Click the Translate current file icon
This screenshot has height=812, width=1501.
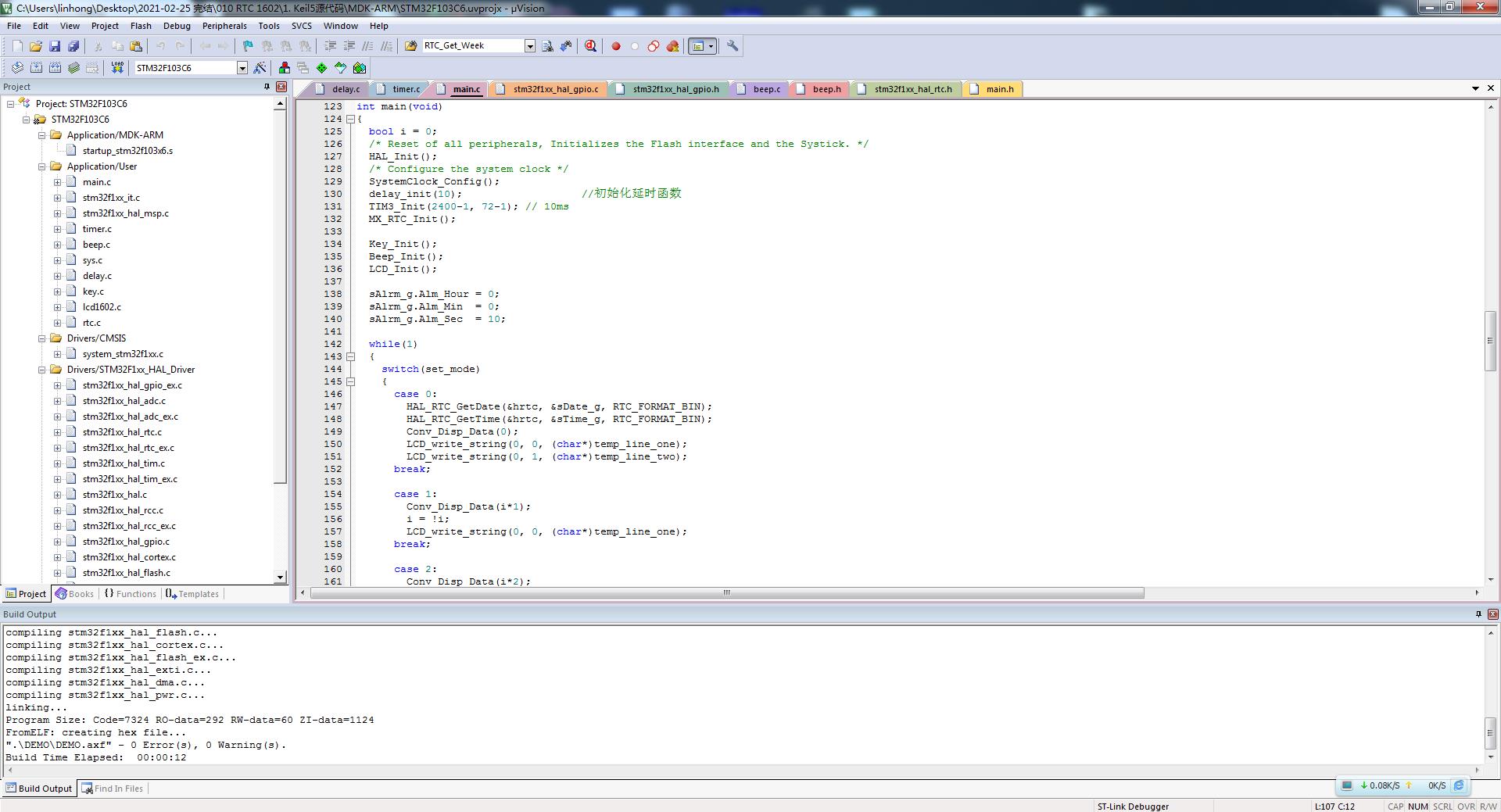click(17, 68)
